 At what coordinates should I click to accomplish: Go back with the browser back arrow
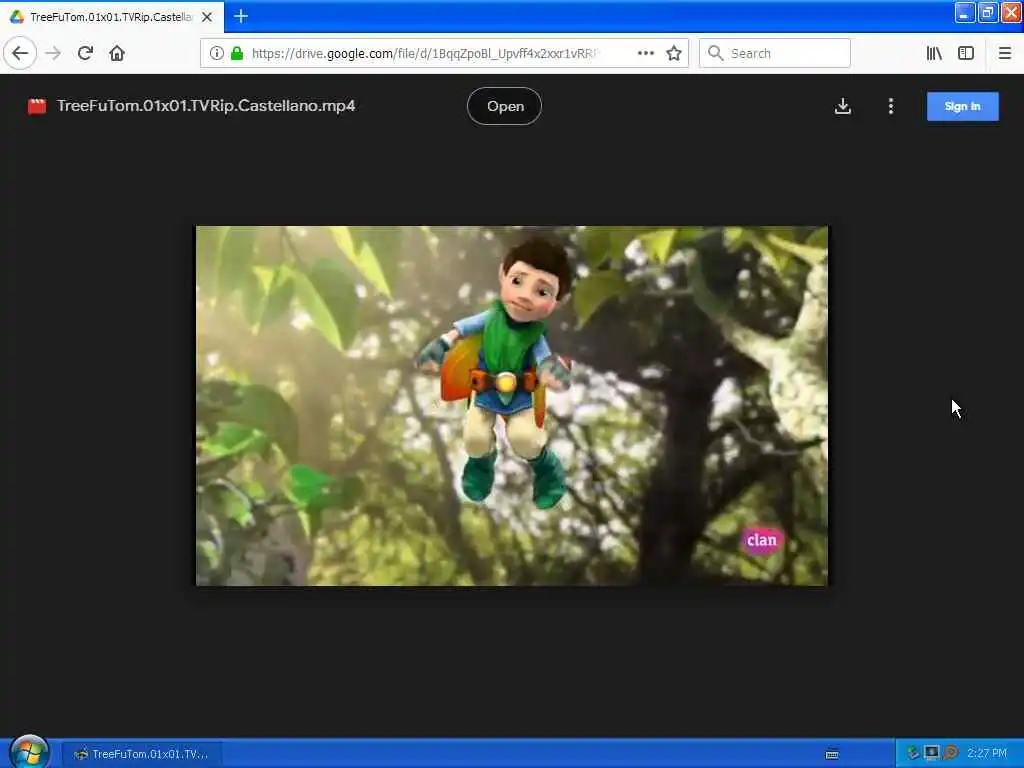click(20, 53)
